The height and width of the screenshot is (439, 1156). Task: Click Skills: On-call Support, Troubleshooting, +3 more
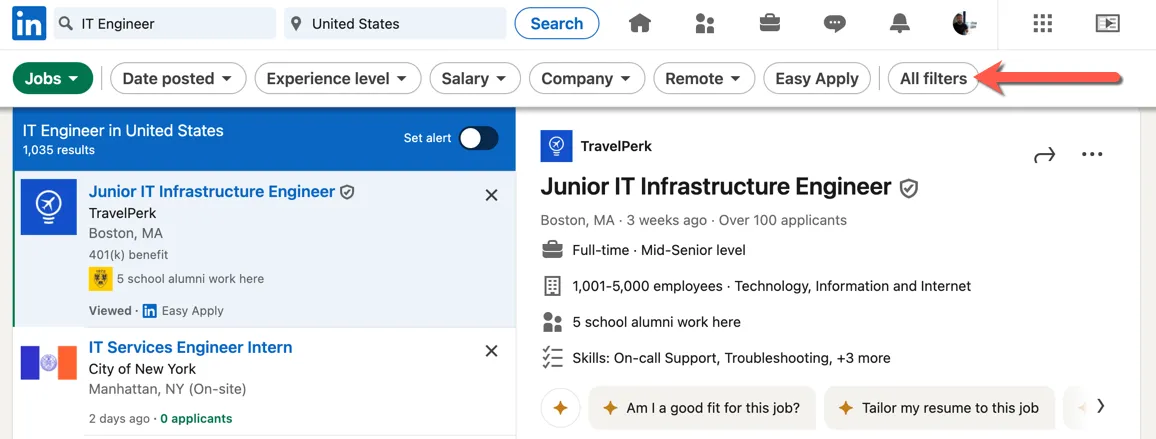[x=731, y=358]
